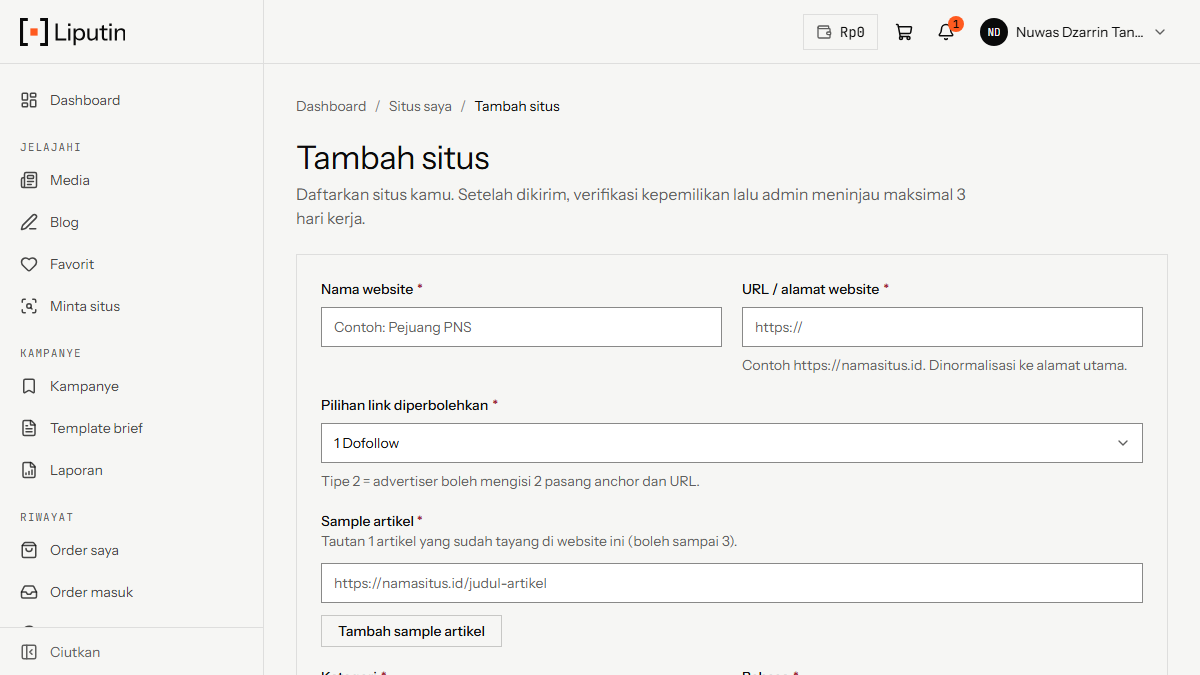Click the KAMPANYE section header

[x=50, y=353]
